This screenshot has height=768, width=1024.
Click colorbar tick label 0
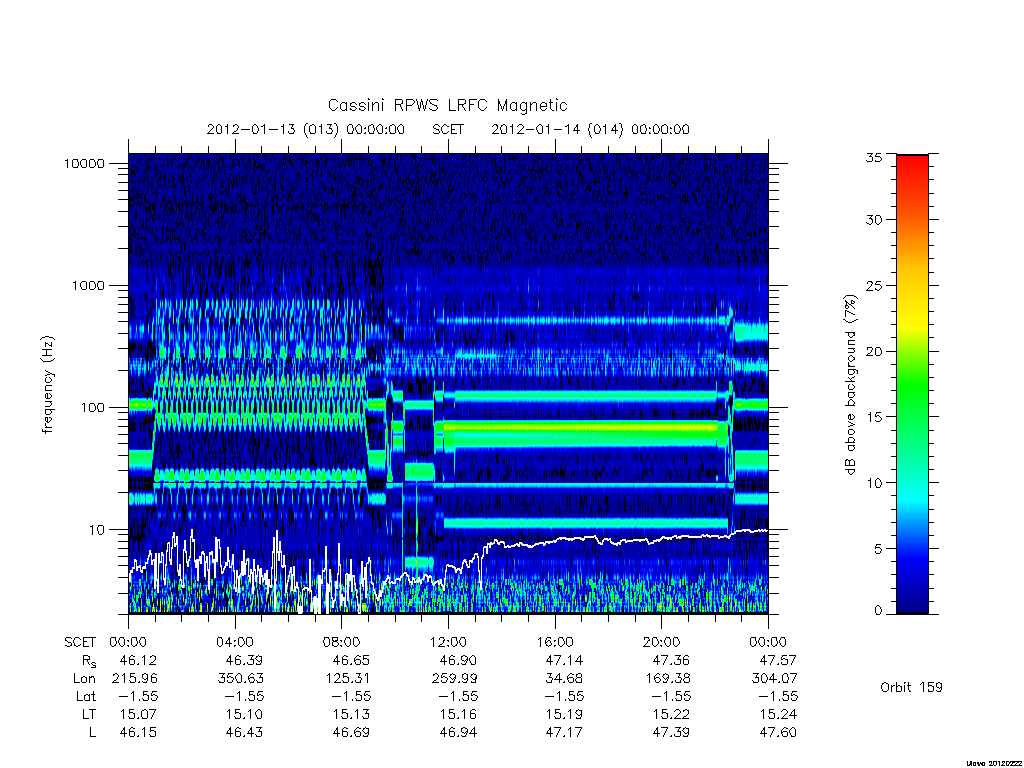878,611
